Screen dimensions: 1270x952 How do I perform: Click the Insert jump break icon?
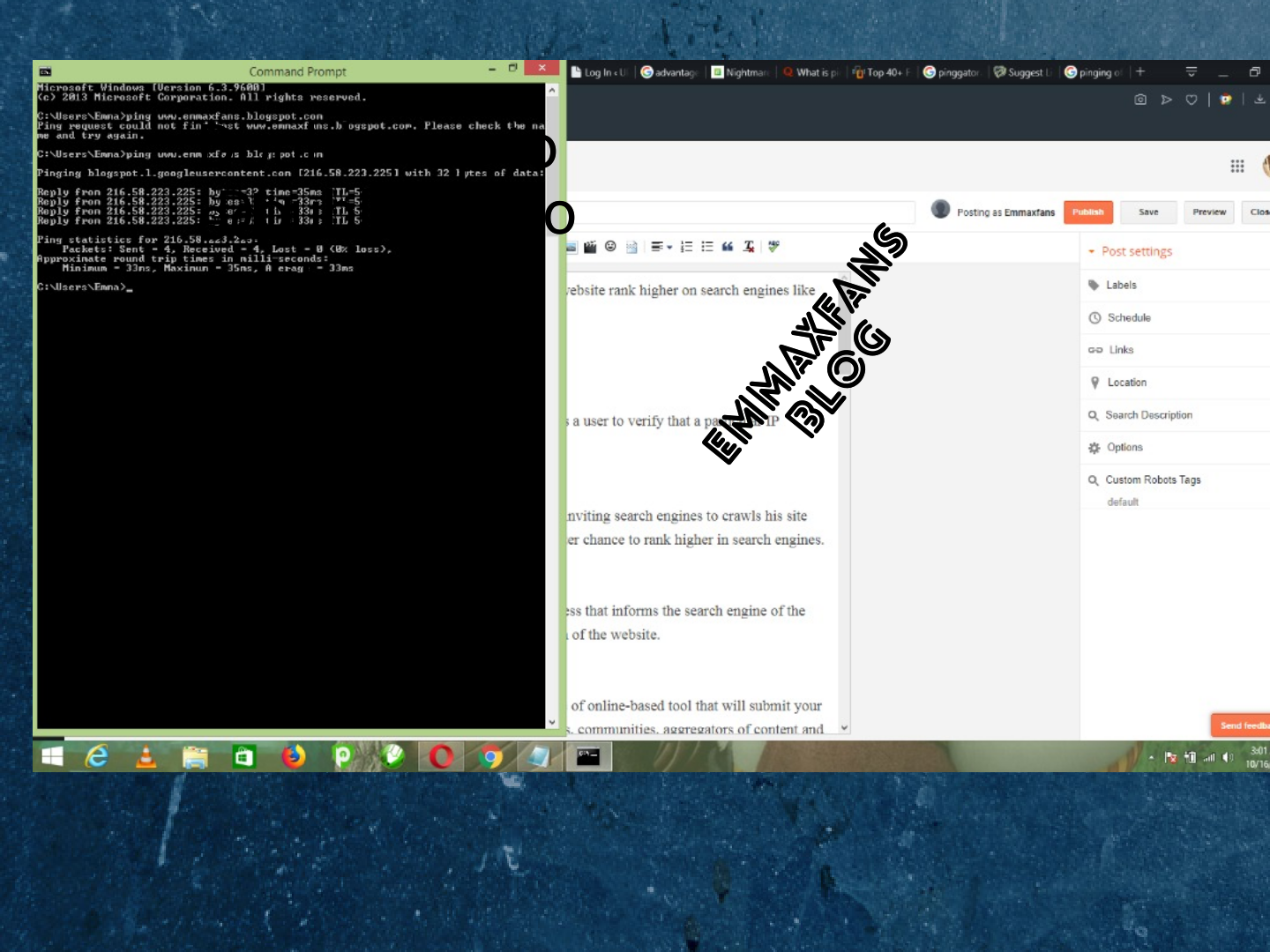pos(633,247)
